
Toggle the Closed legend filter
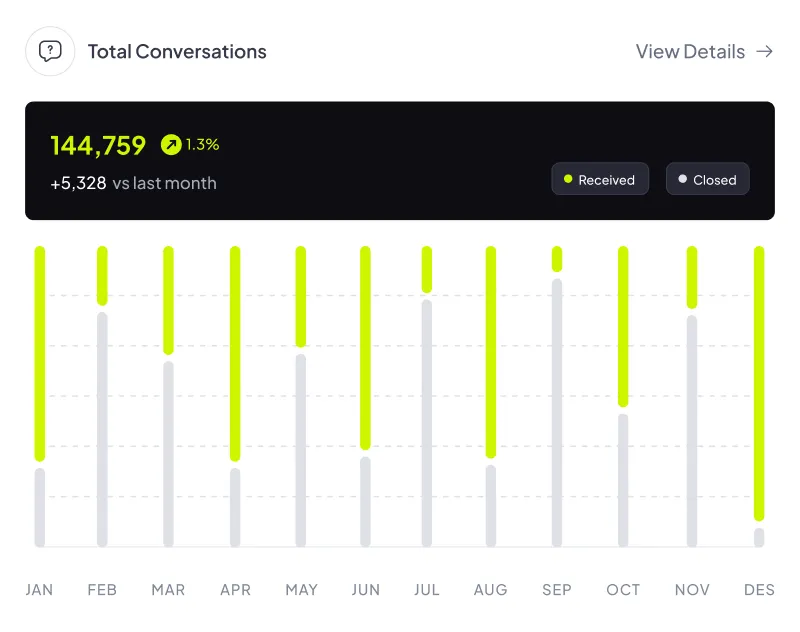coord(707,179)
